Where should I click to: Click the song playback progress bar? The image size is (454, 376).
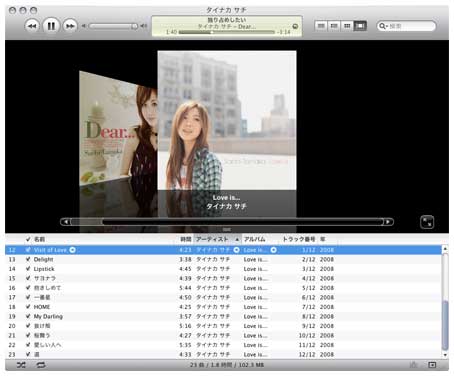point(227,32)
